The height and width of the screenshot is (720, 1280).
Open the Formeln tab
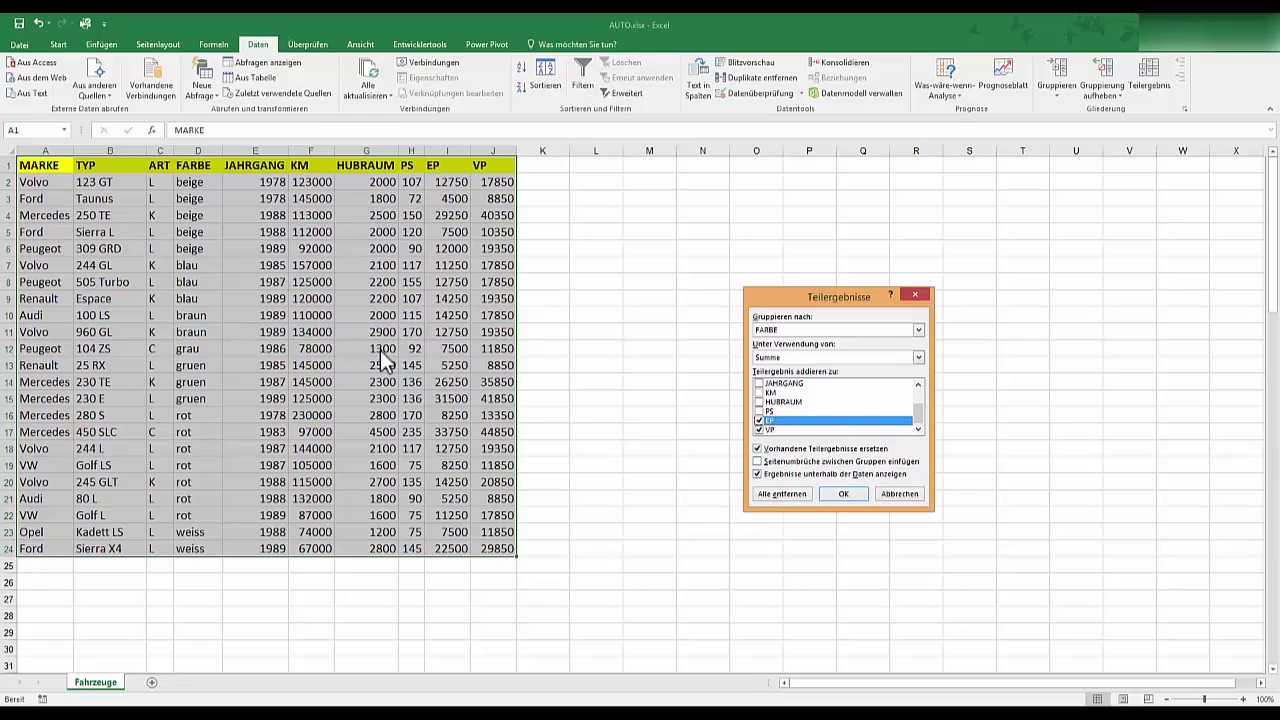click(x=214, y=45)
